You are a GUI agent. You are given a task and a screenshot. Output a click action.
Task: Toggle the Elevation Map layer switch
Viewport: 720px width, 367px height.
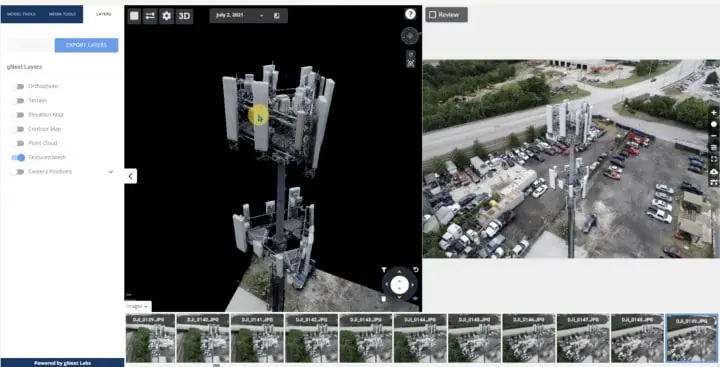(x=18, y=115)
